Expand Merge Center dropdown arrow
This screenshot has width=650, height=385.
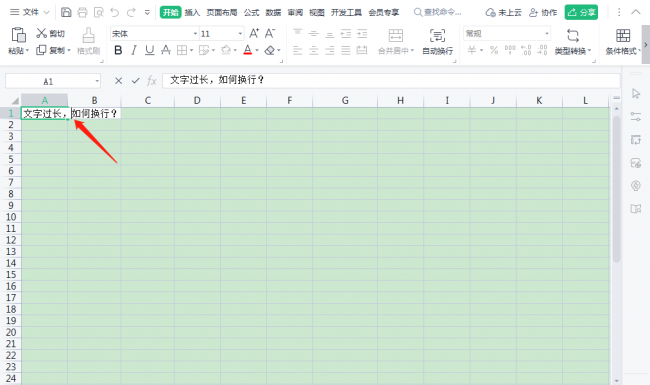click(412, 51)
